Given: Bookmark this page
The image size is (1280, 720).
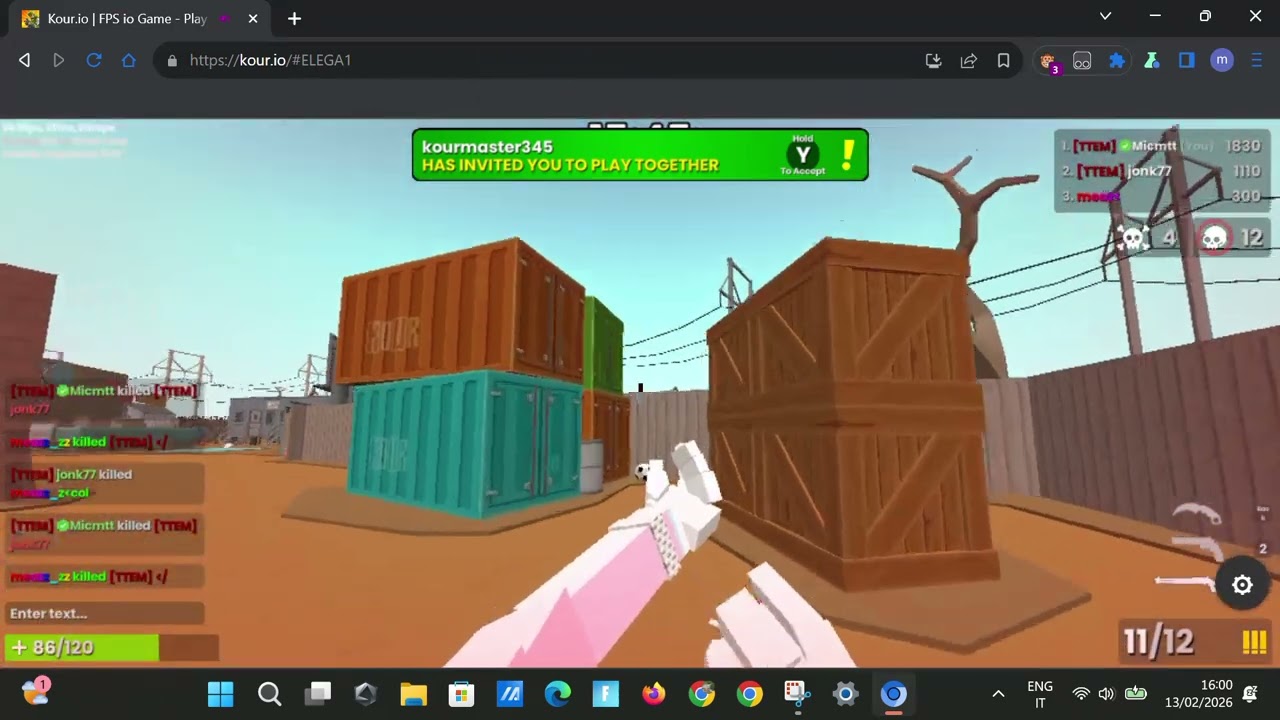Looking at the screenshot, I should [x=1003, y=60].
